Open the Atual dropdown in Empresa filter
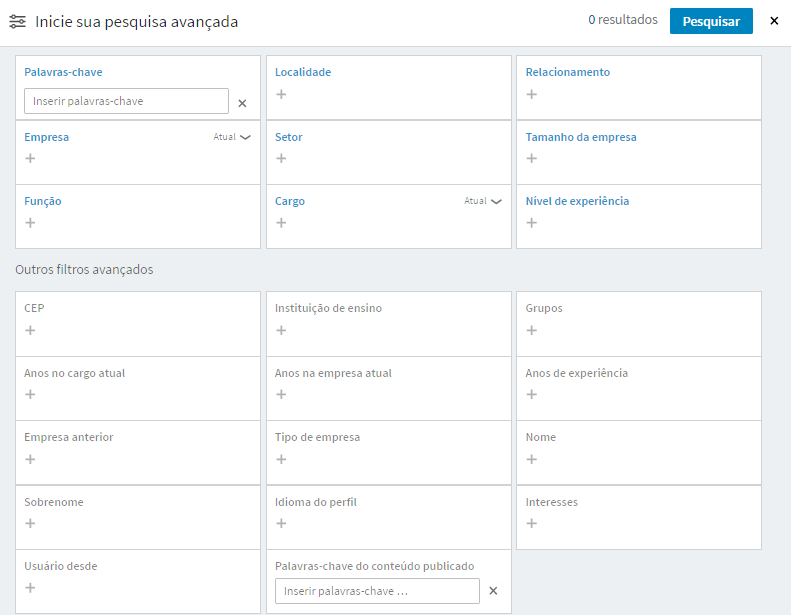791x615 pixels. 232,137
